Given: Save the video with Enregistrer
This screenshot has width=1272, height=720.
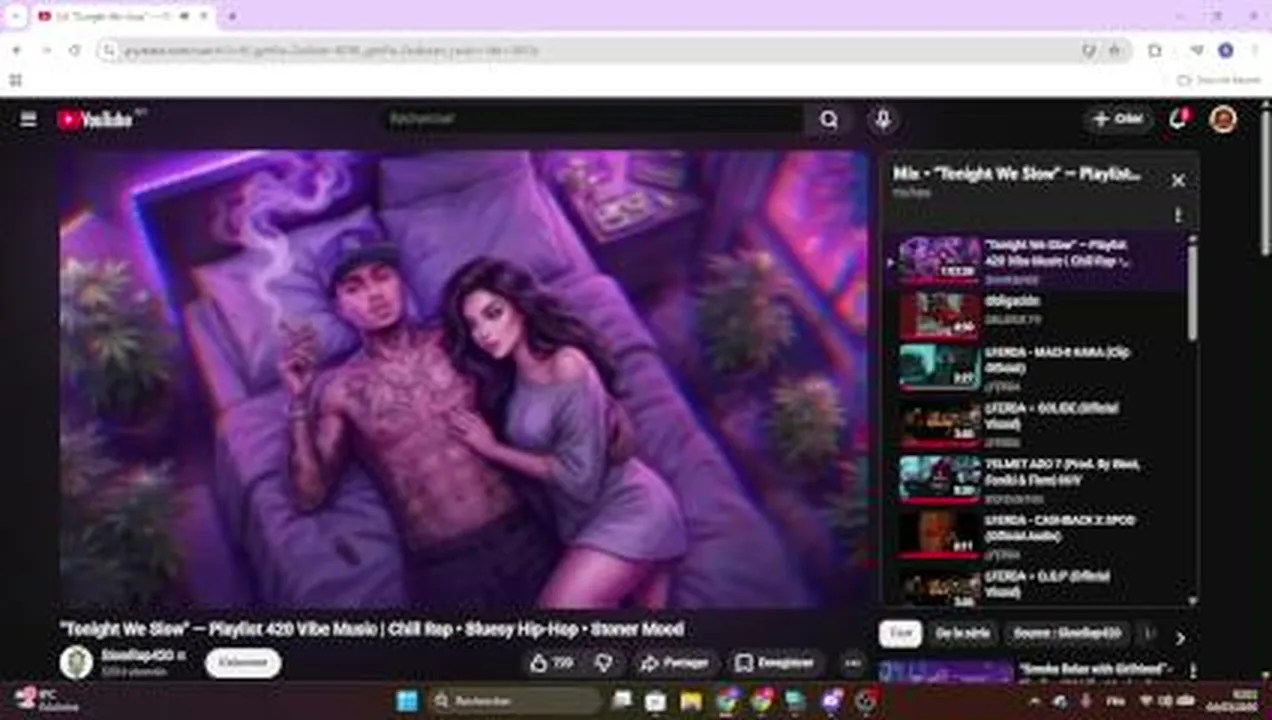Looking at the screenshot, I should (x=775, y=663).
